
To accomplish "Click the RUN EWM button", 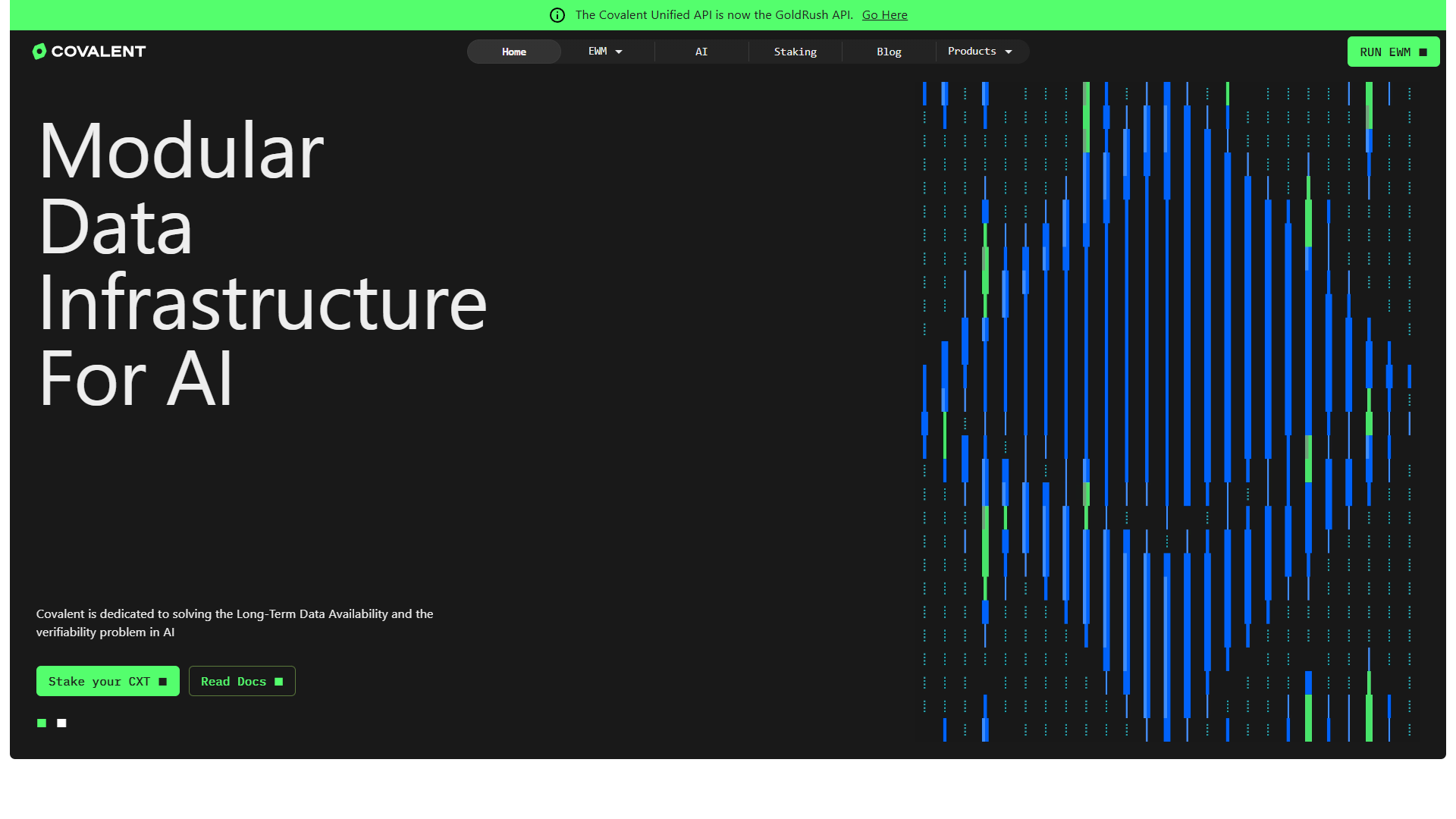I will pos(1393,52).
